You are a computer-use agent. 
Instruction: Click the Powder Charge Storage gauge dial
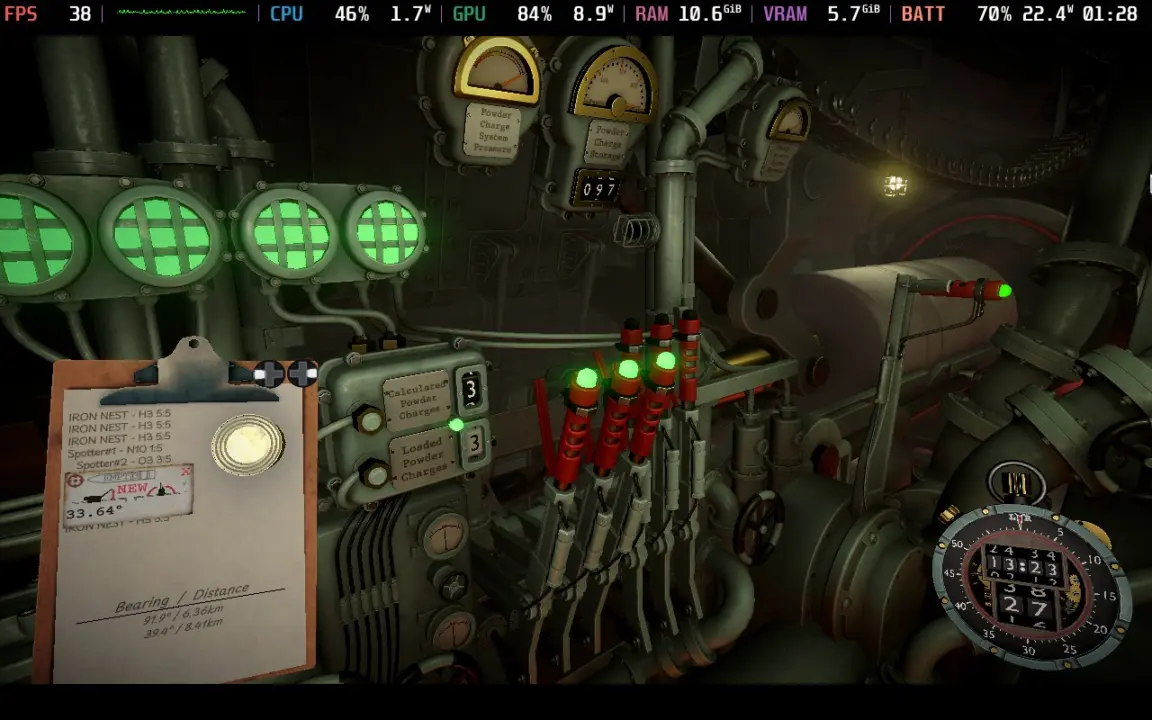[614, 84]
